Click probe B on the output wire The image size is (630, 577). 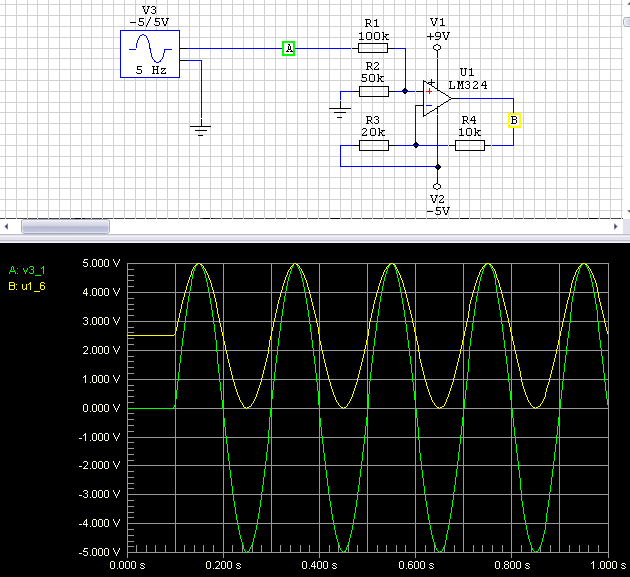point(514,121)
